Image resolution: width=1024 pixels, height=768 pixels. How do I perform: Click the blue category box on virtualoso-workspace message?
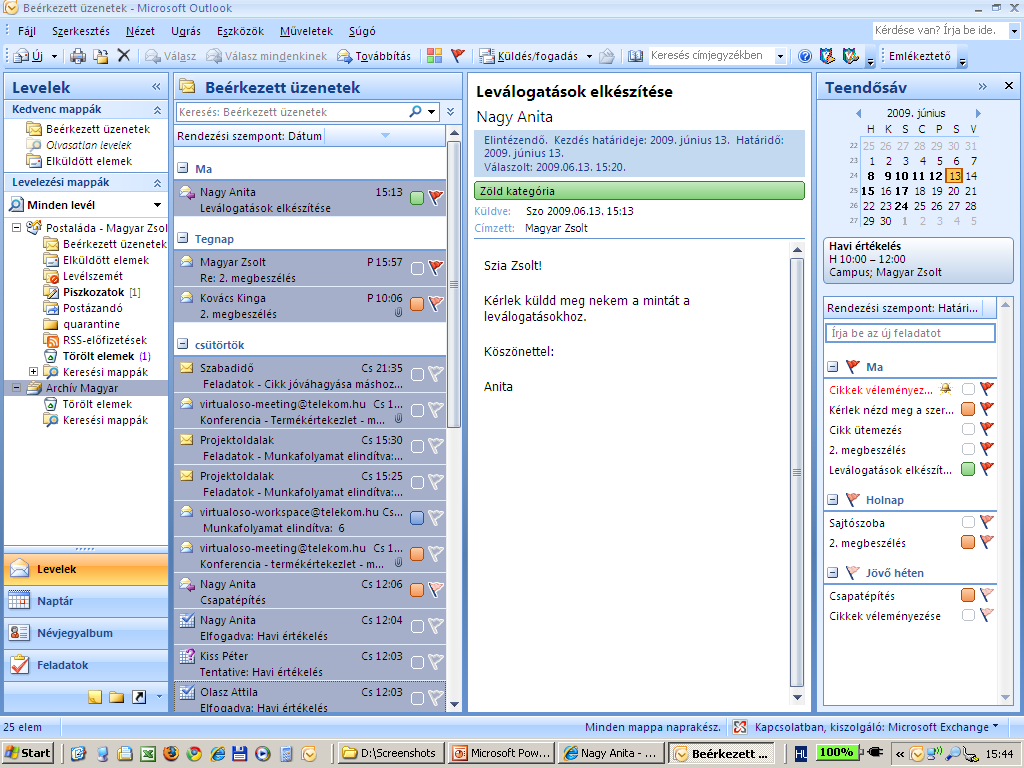417,518
